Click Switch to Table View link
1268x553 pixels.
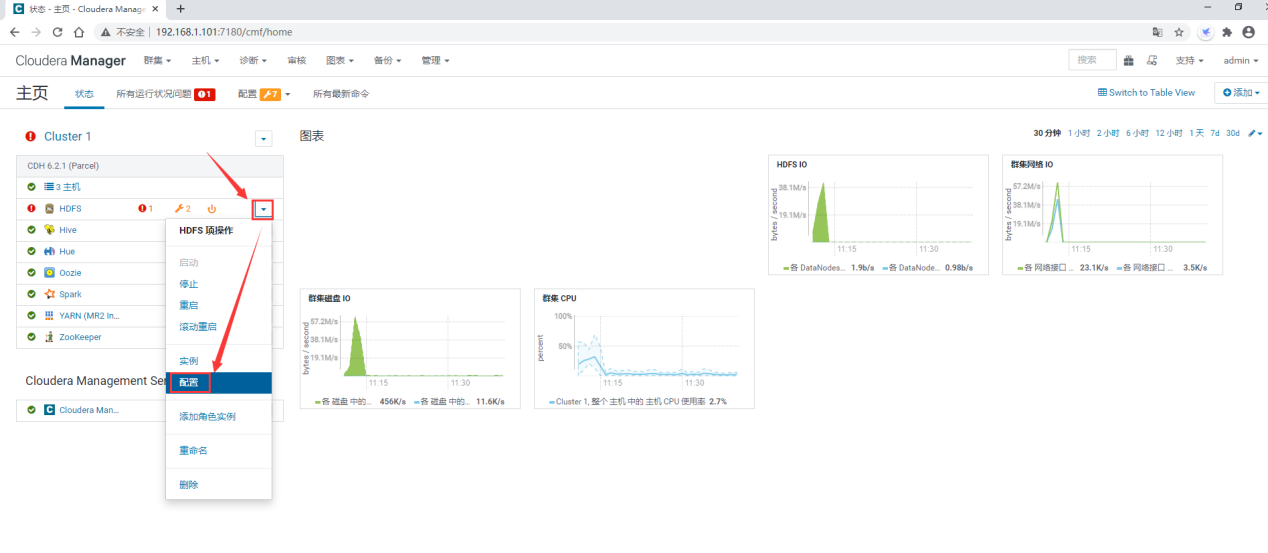[x=1146, y=93]
